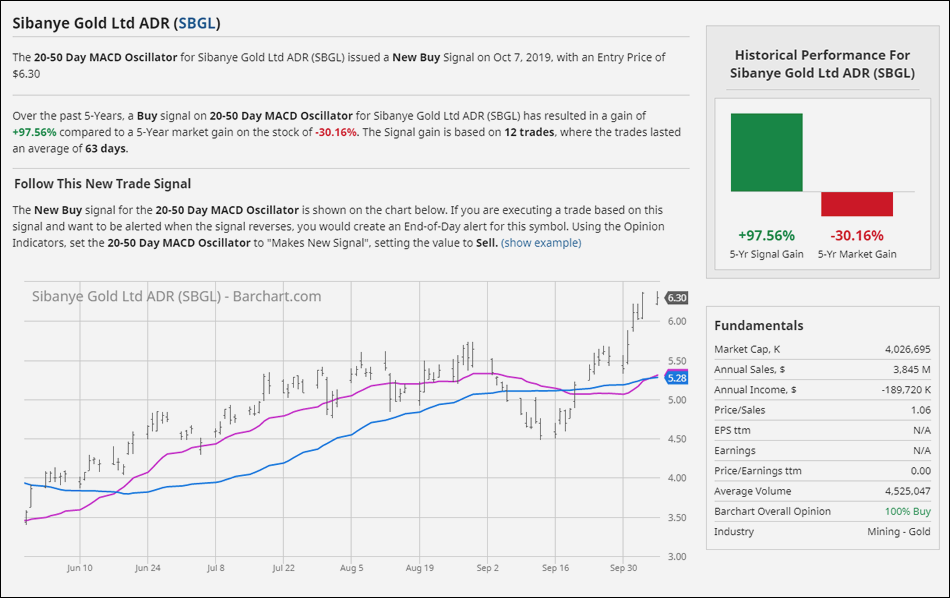The height and width of the screenshot is (598, 950).
Task: Select Price/Earnings ttm value 0.00
Action: [x=921, y=471]
